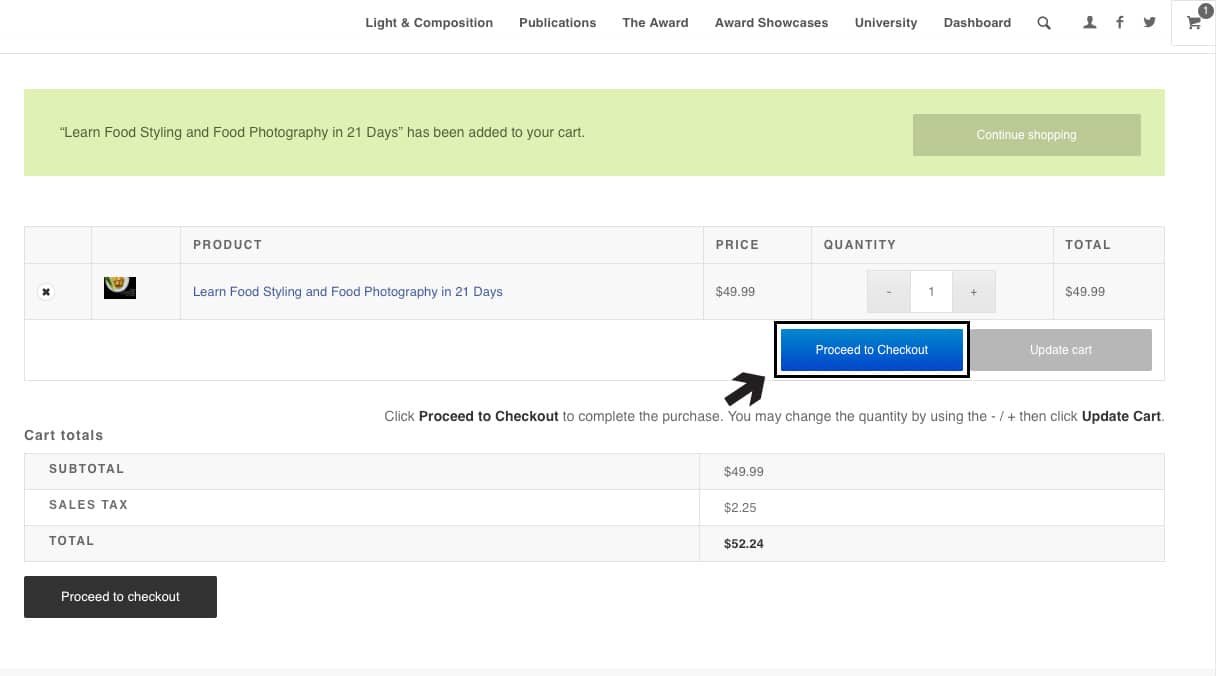The image size is (1216, 676).
Task: Open the Facebook icon link
Action: [x=1120, y=23]
